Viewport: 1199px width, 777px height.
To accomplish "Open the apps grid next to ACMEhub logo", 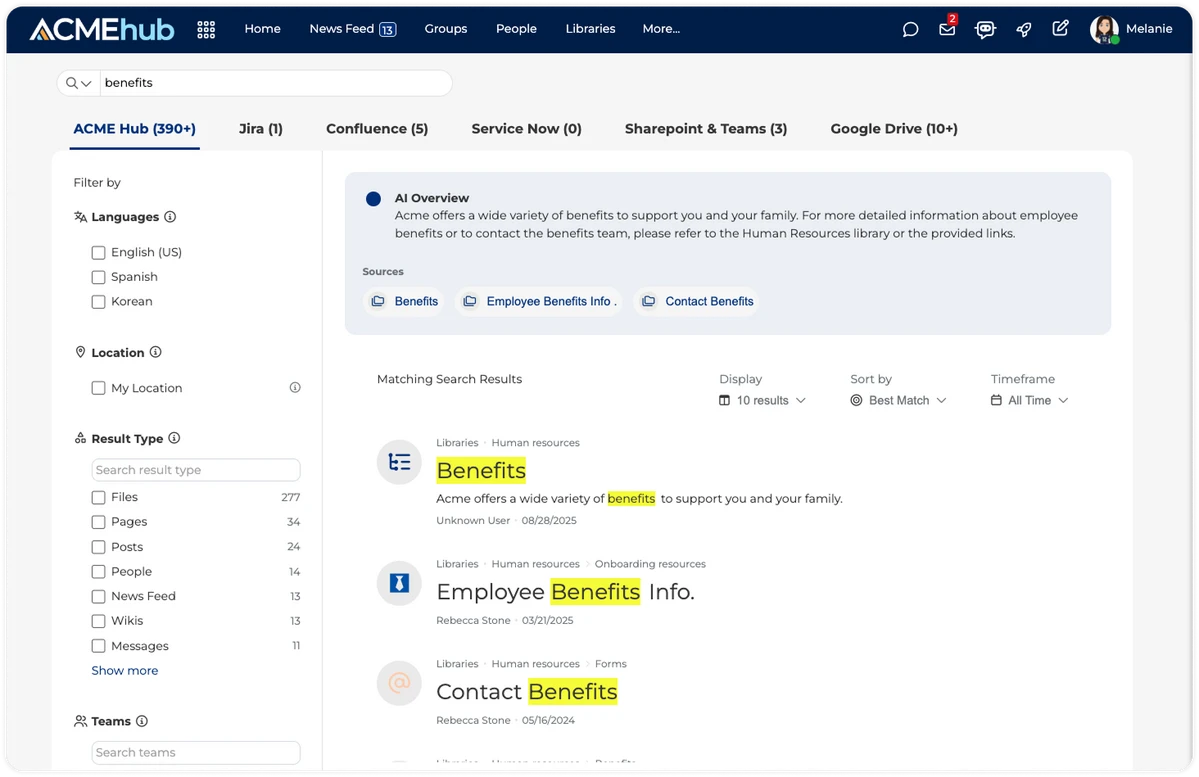I will (x=206, y=29).
